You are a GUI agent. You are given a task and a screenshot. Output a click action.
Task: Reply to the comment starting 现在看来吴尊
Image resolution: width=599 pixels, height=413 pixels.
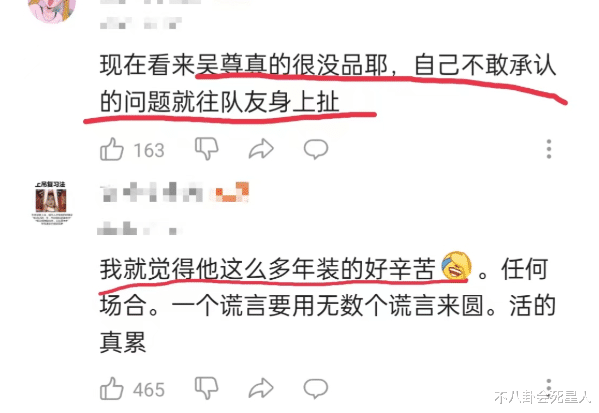pos(316,149)
